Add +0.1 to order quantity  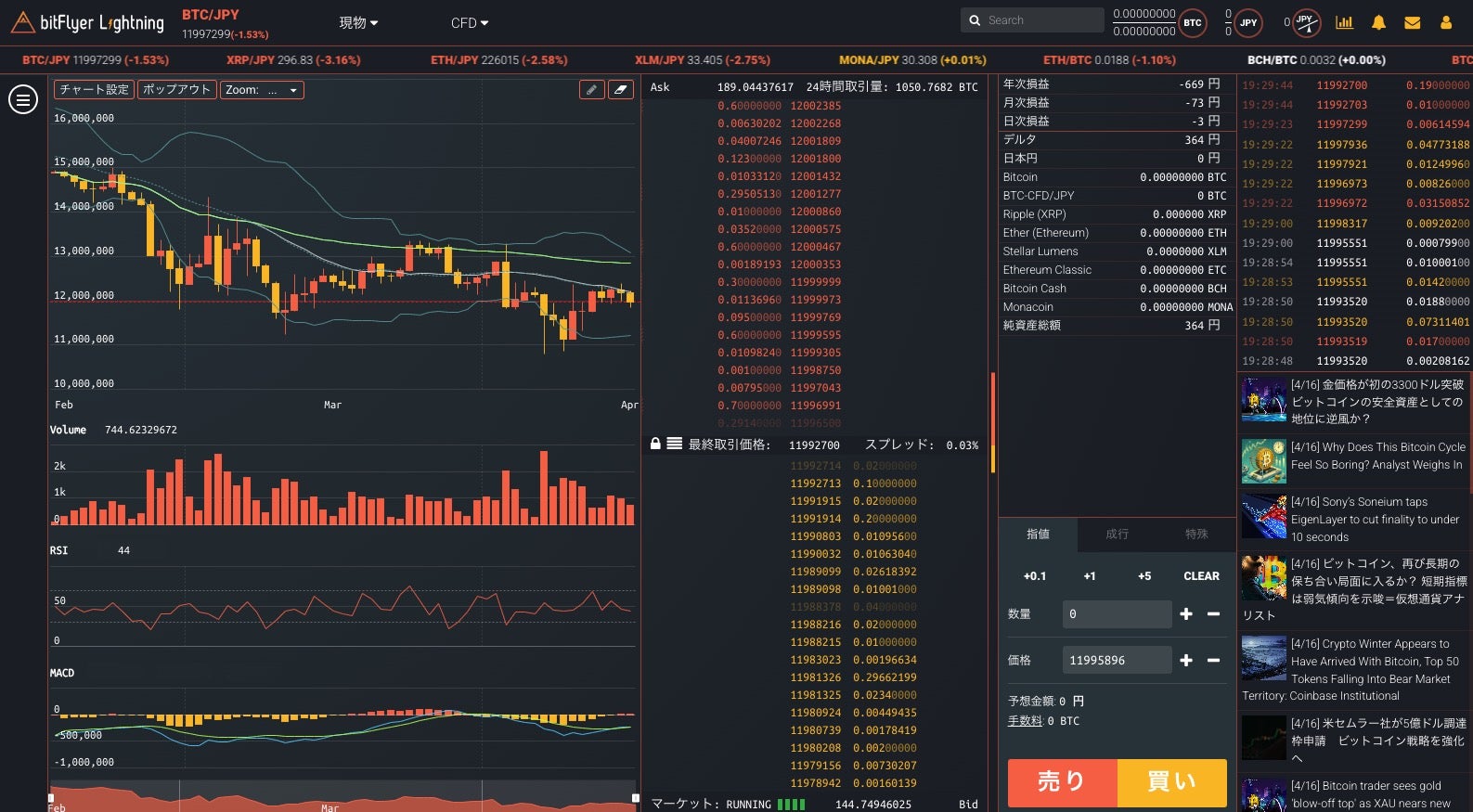(1035, 576)
